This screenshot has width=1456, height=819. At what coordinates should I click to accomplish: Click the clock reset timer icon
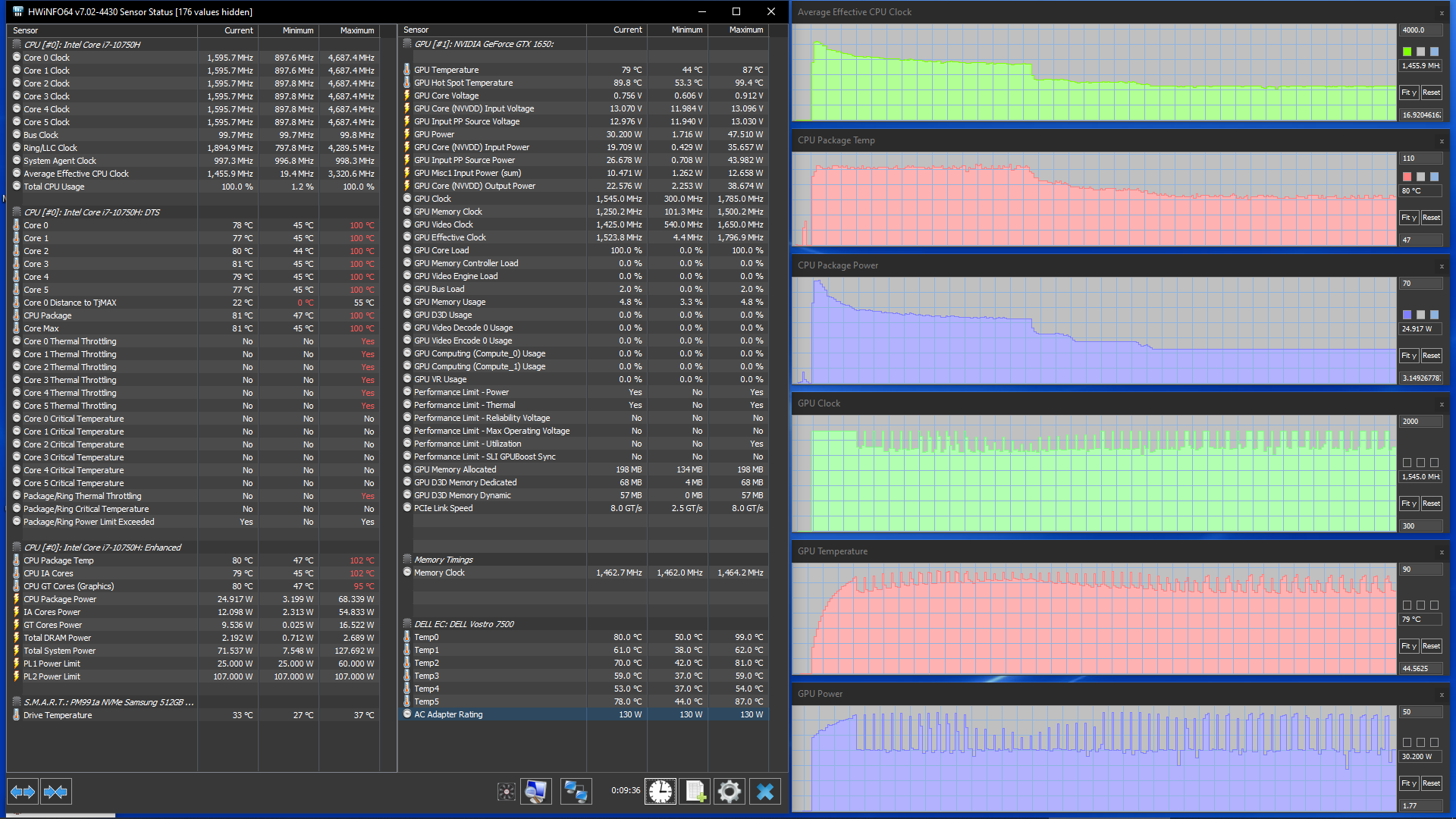660,792
